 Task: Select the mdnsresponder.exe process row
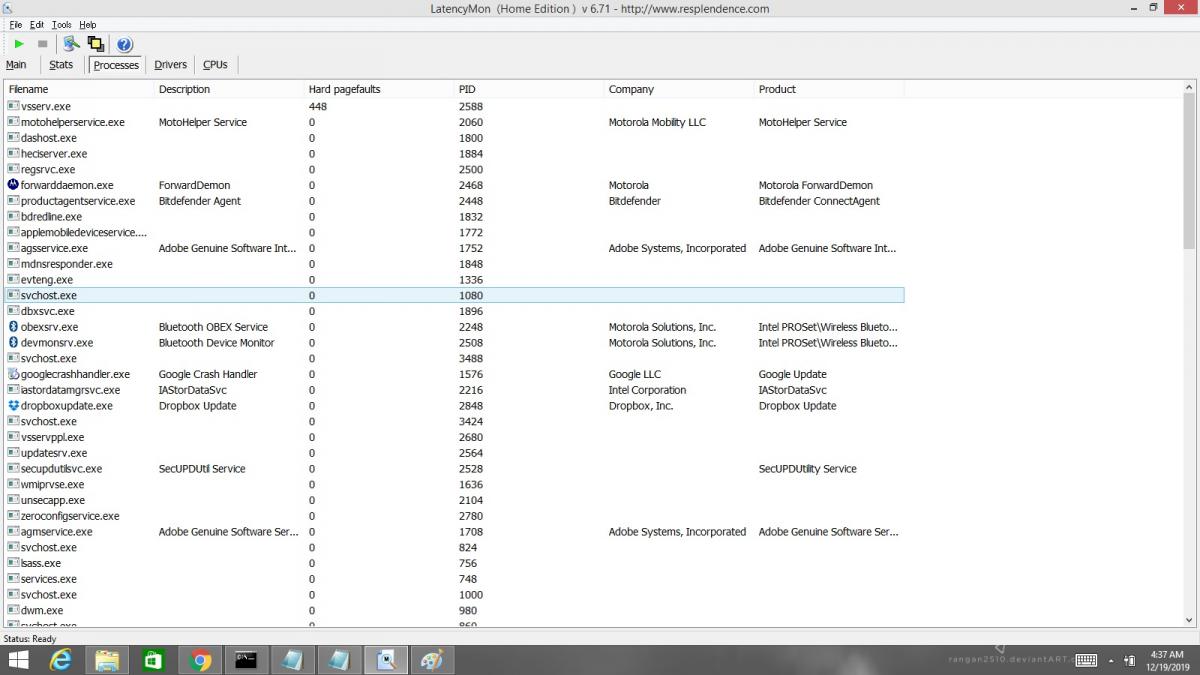point(454,264)
